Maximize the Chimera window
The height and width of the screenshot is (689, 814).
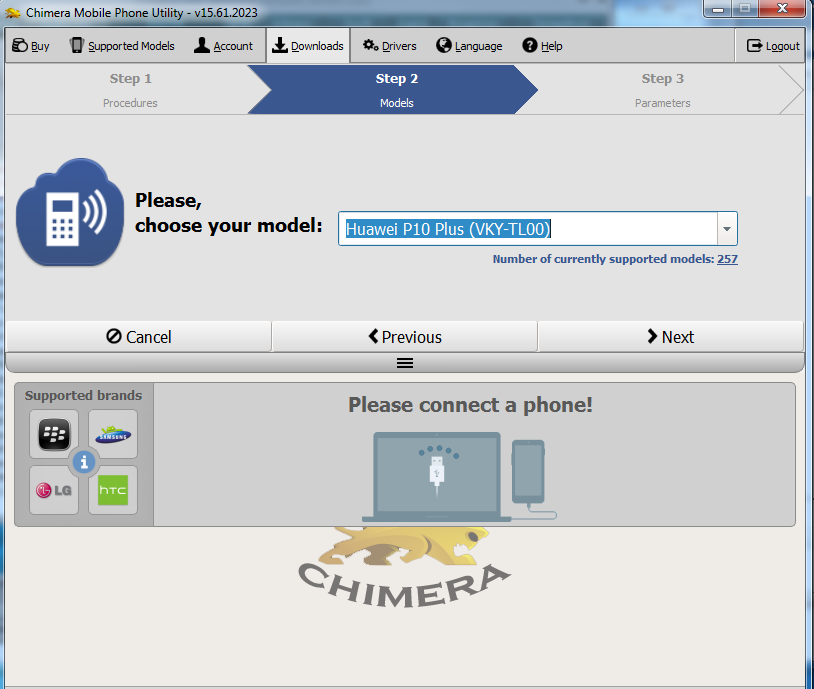point(745,9)
